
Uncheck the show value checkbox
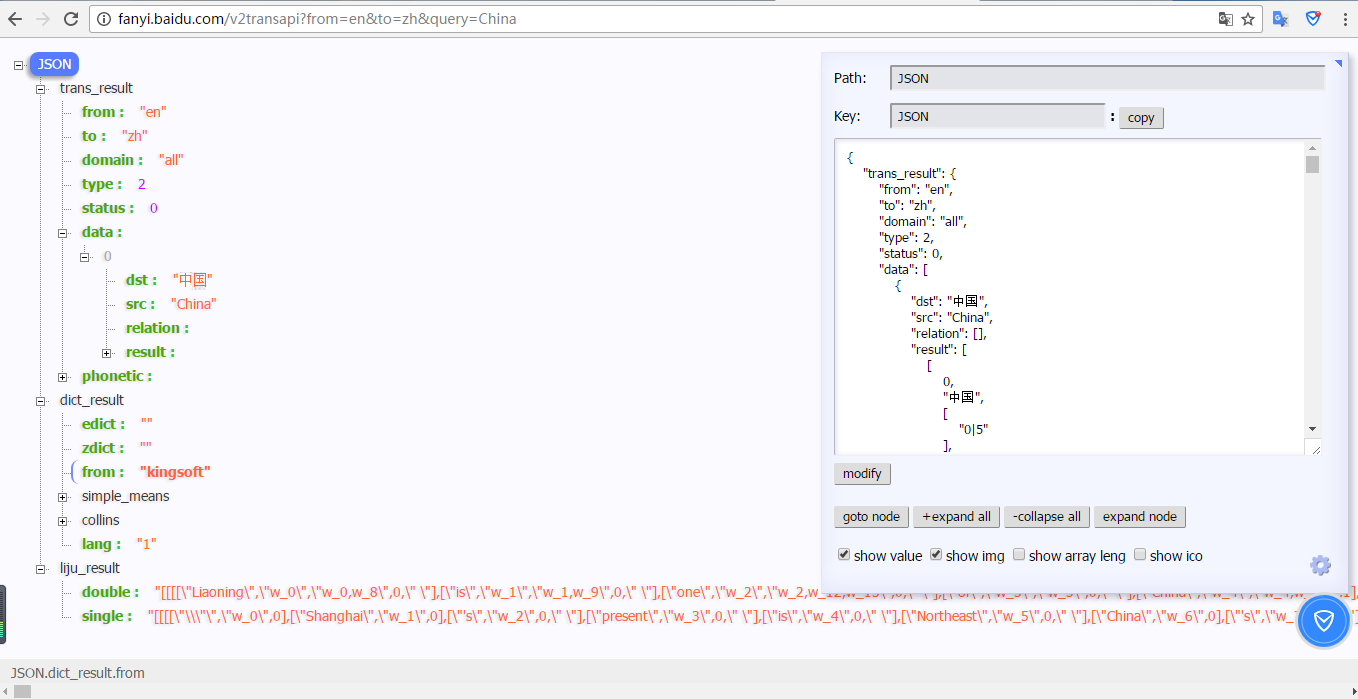(x=844, y=555)
